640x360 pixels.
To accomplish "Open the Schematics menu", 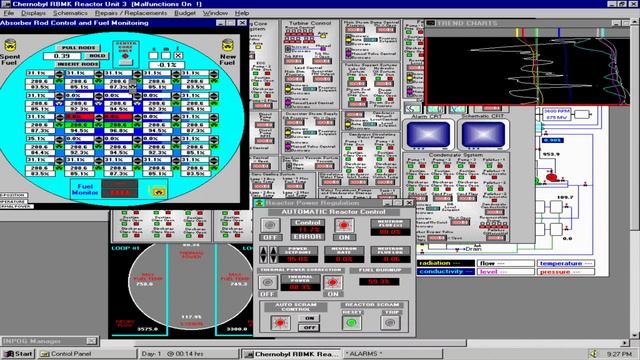I will 70,13.
